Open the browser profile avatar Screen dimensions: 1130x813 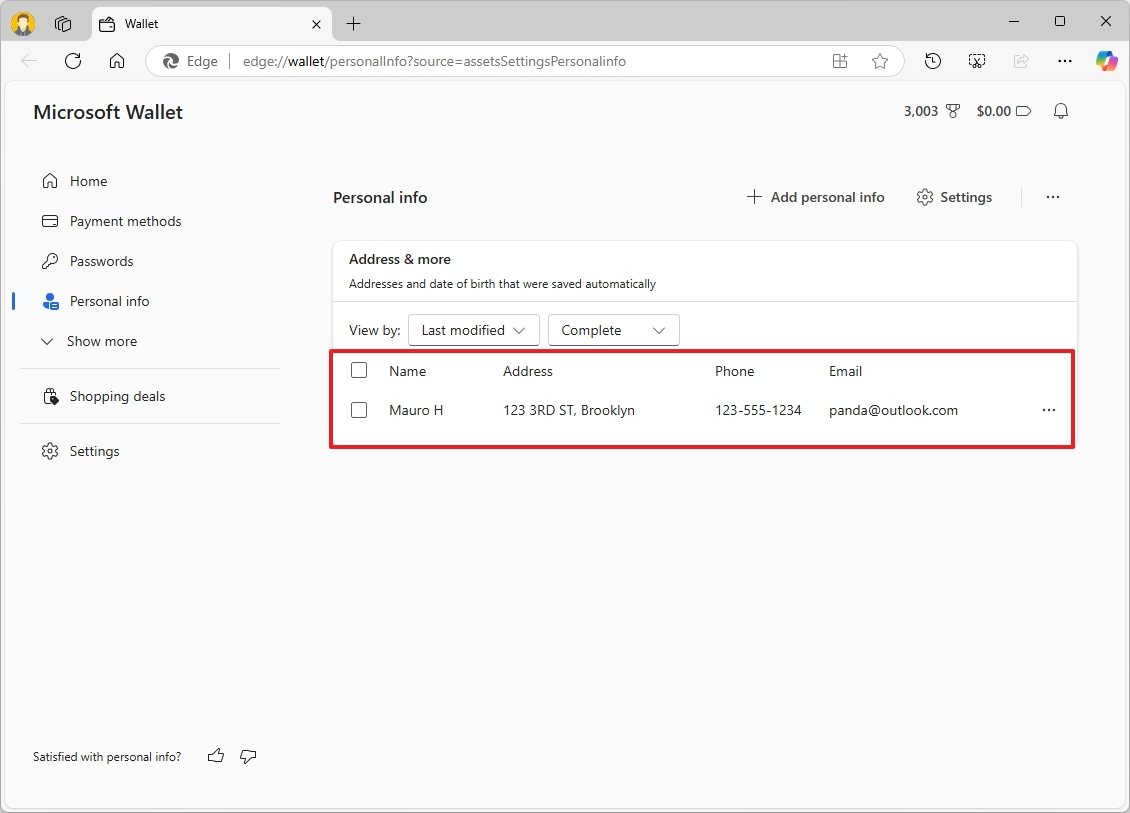coord(23,24)
